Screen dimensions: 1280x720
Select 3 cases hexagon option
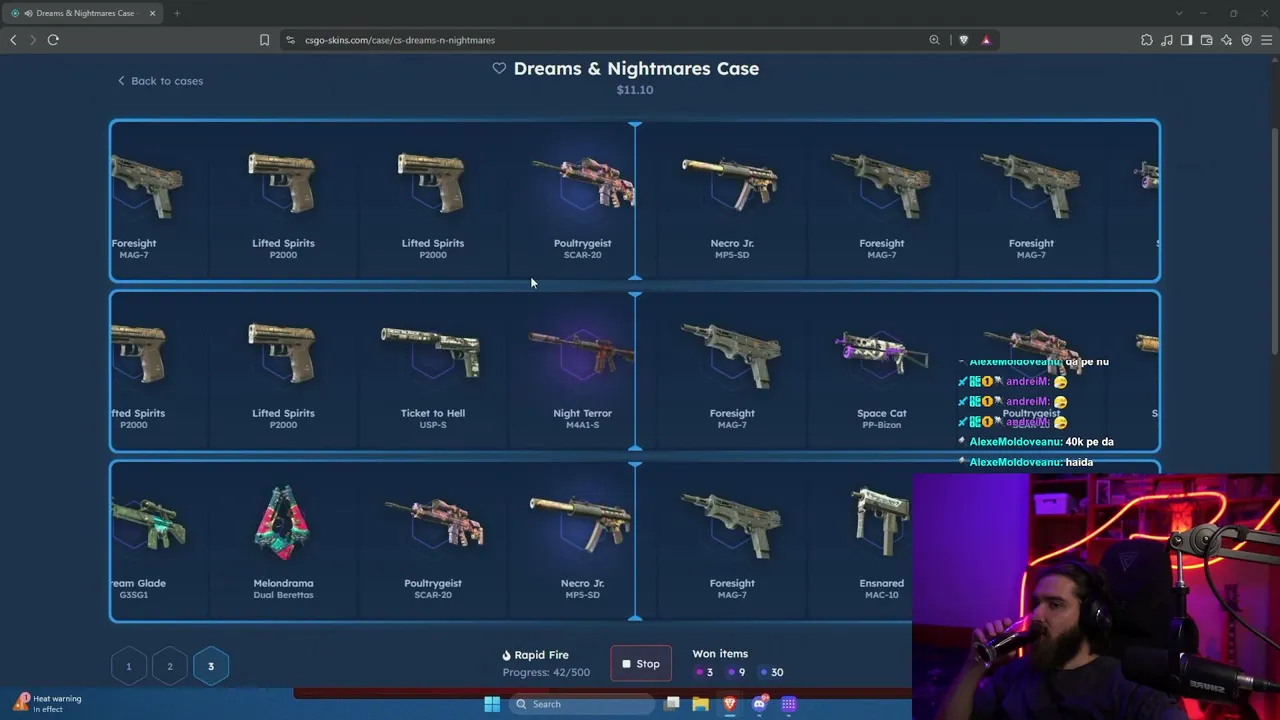211,666
